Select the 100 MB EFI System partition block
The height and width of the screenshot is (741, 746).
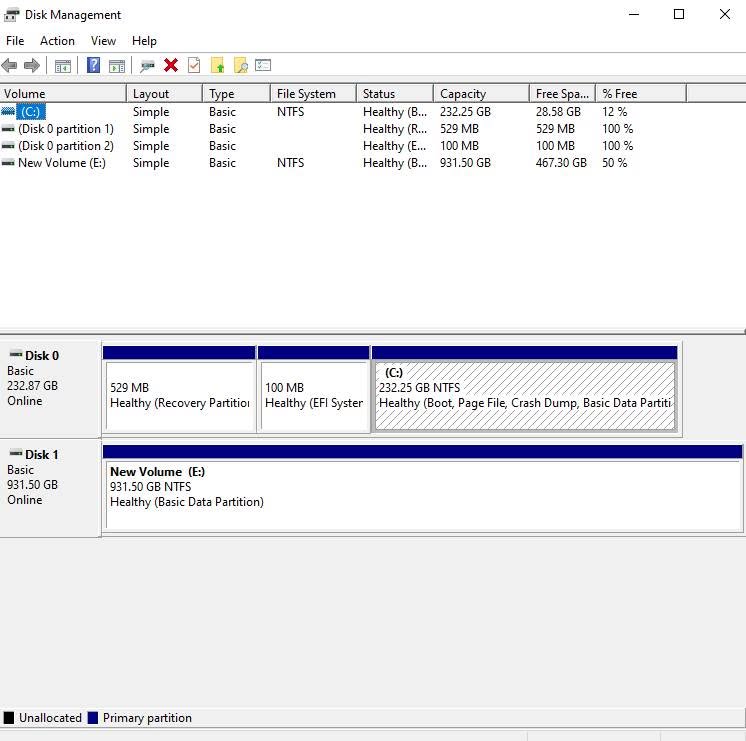[x=314, y=390]
